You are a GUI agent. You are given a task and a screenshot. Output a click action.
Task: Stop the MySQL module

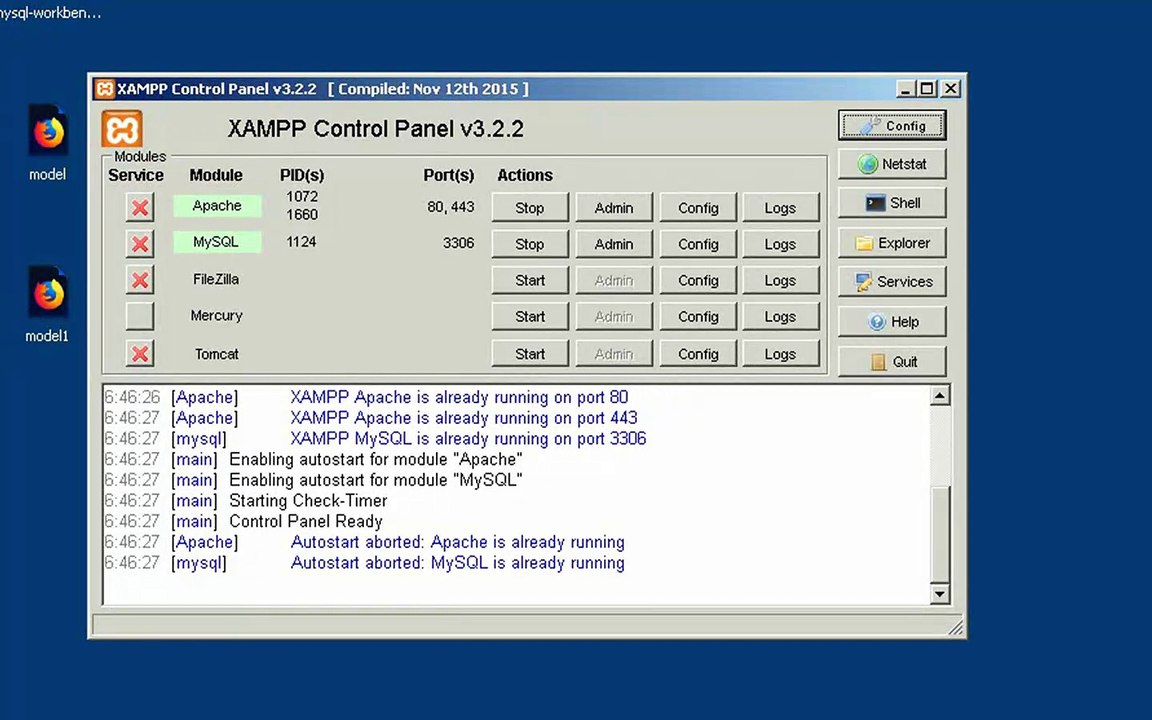[530, 244]
